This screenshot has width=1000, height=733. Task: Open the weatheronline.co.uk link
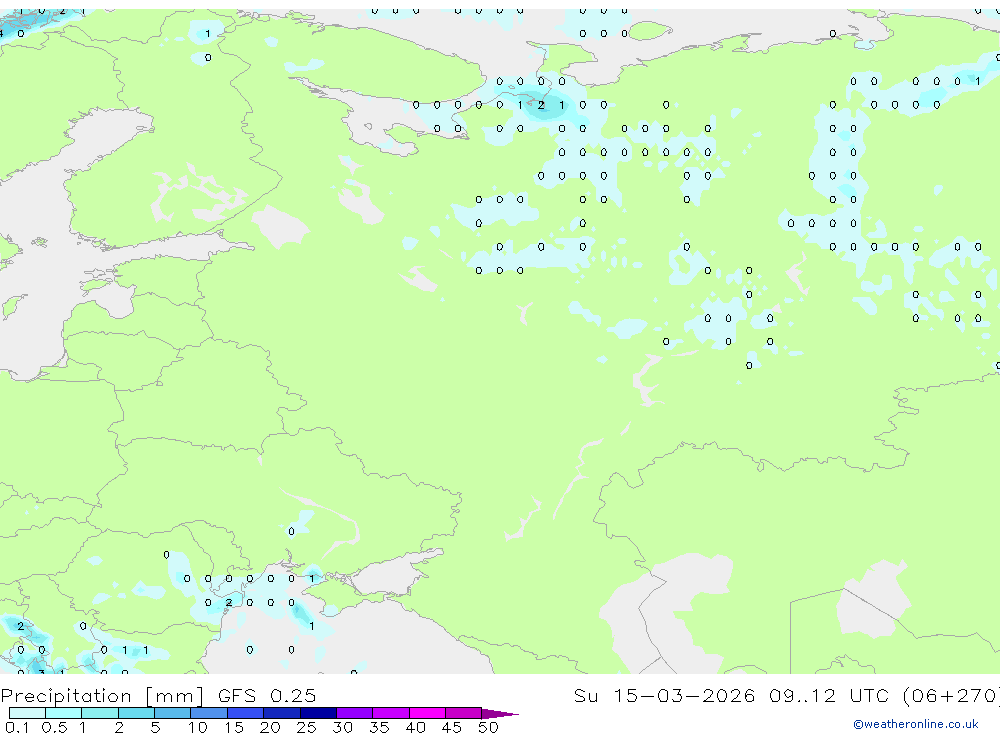(x=916, y=724)
